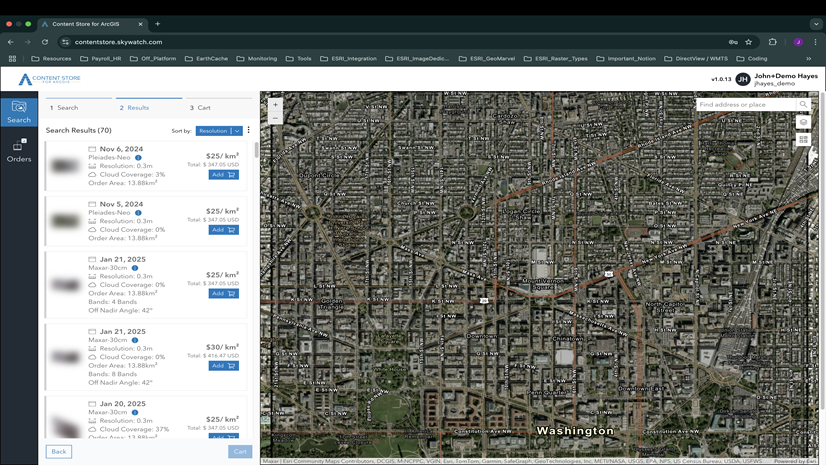
Task: Close the Content Store for ArcGIS tab
Action: (140, 24)
